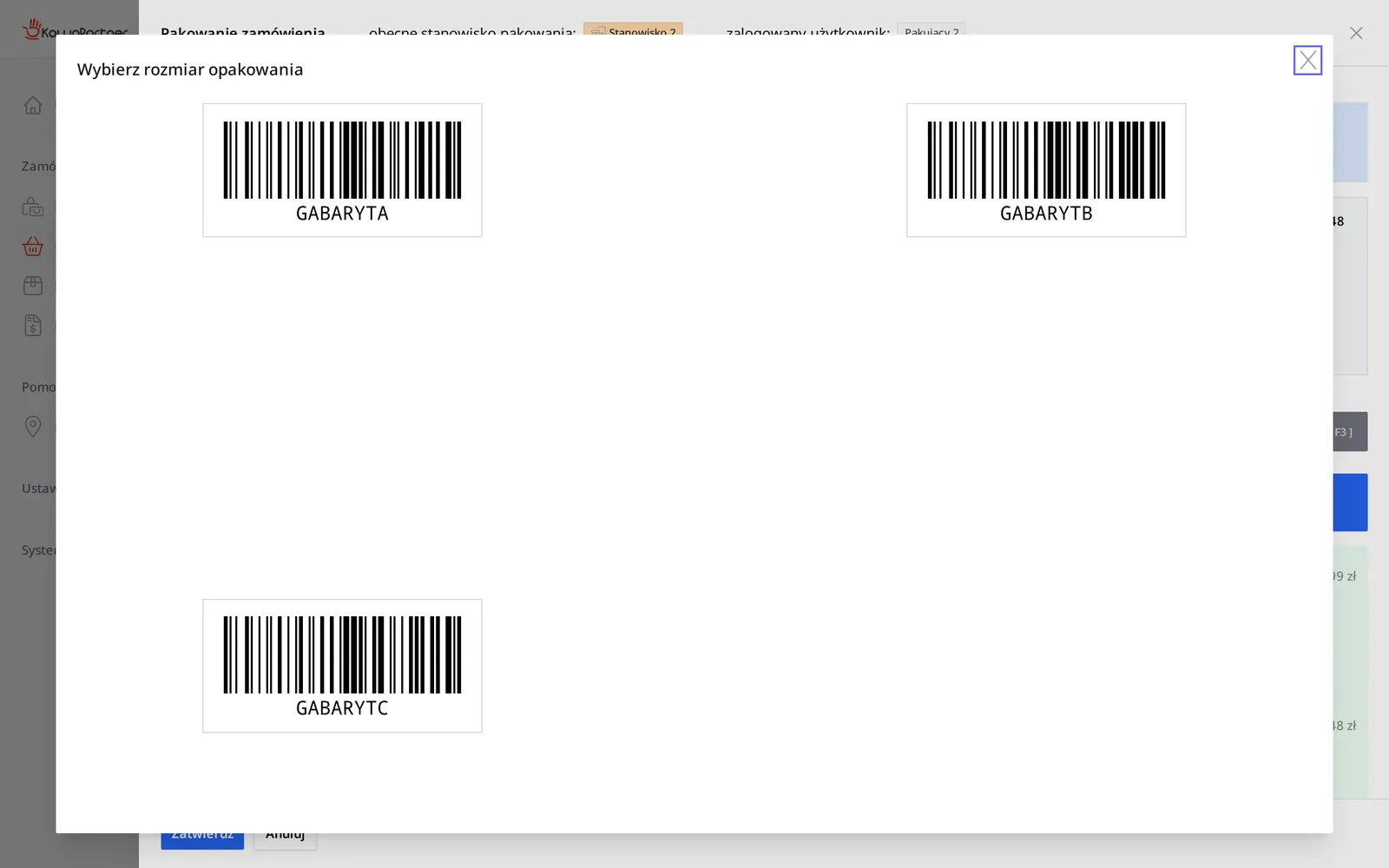Select the GABARYTB package size barcode

click(1046, 170)
